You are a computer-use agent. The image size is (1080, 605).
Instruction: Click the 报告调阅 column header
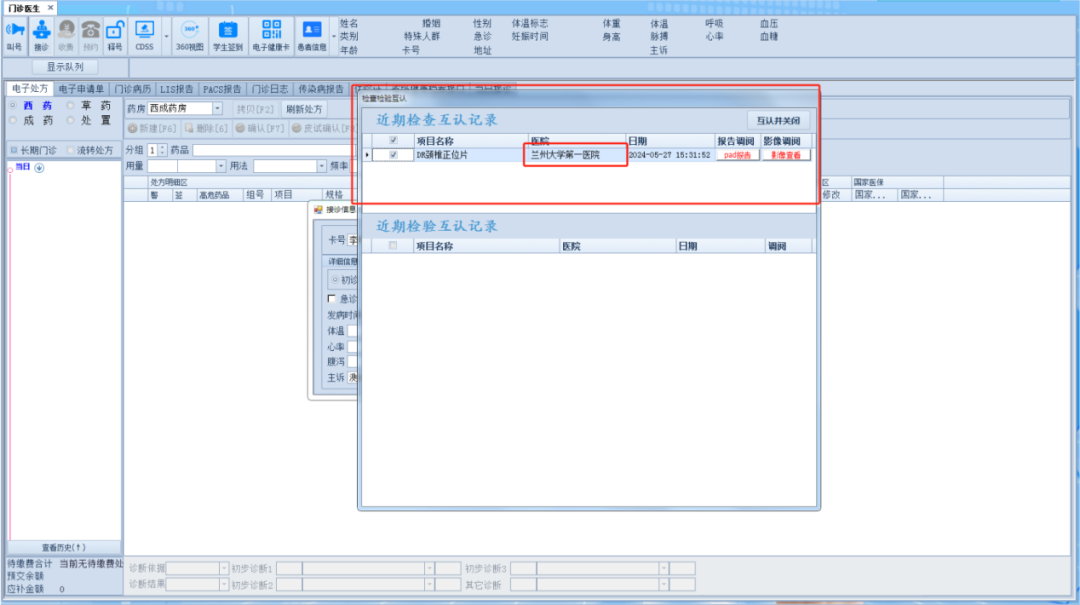click(x=736, y=141)
